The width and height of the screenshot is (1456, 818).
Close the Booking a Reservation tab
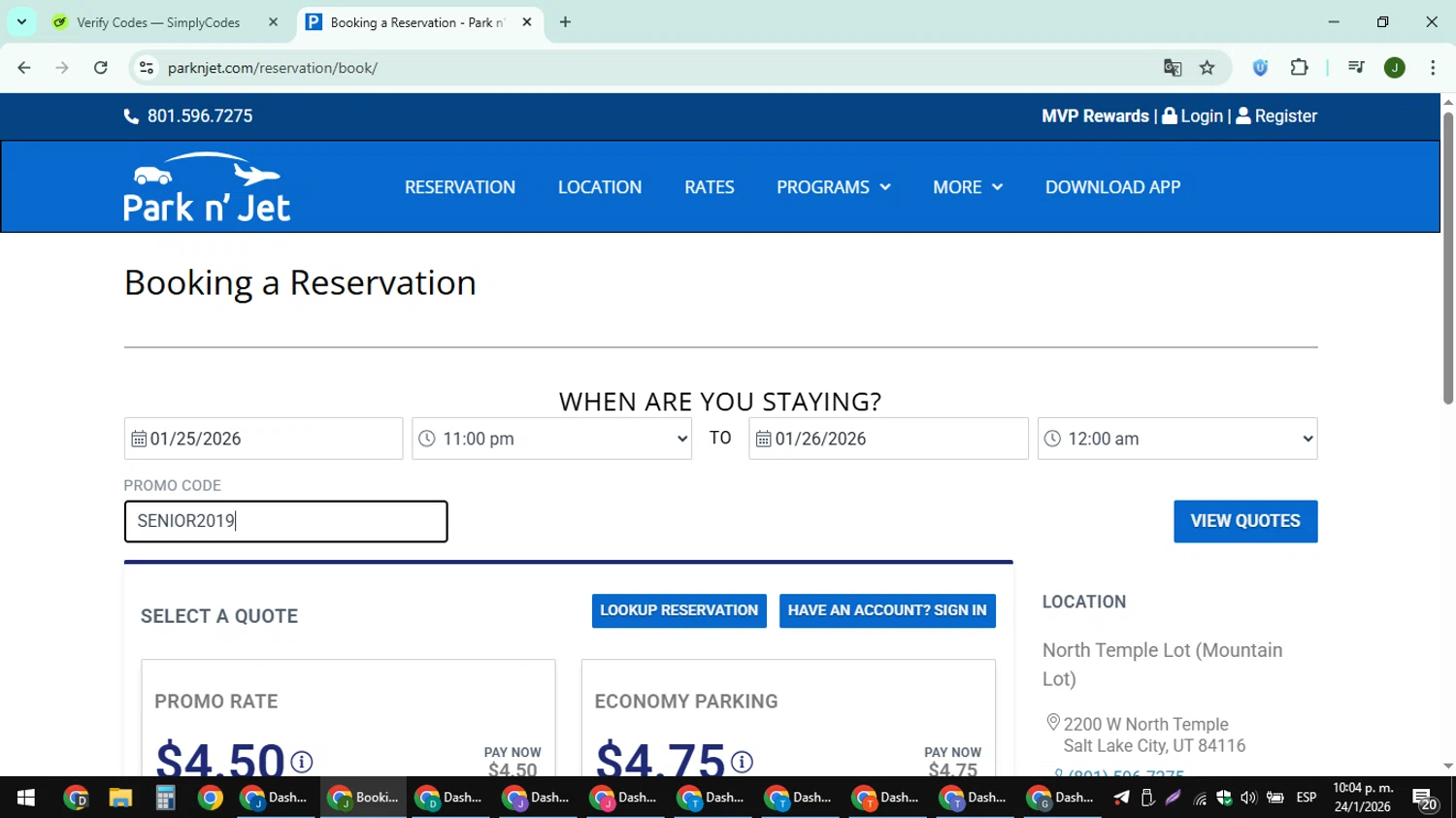527,22
